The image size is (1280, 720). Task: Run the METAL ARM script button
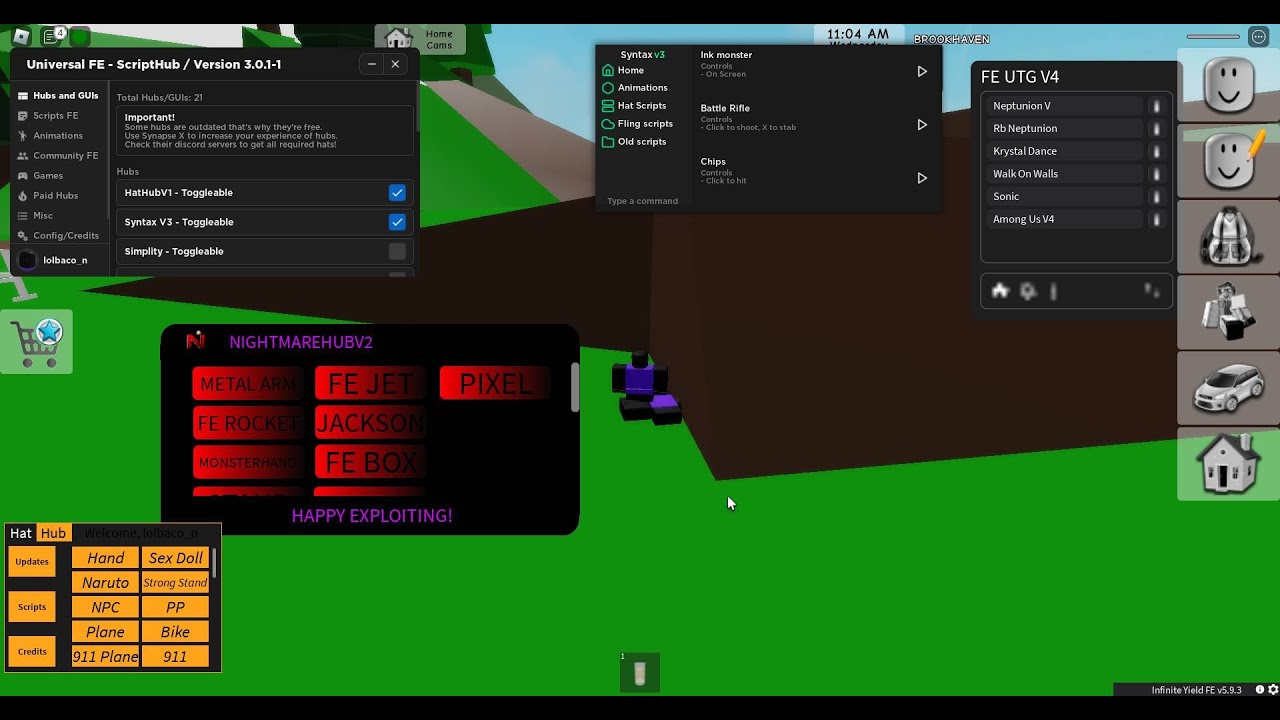point(248,384)
